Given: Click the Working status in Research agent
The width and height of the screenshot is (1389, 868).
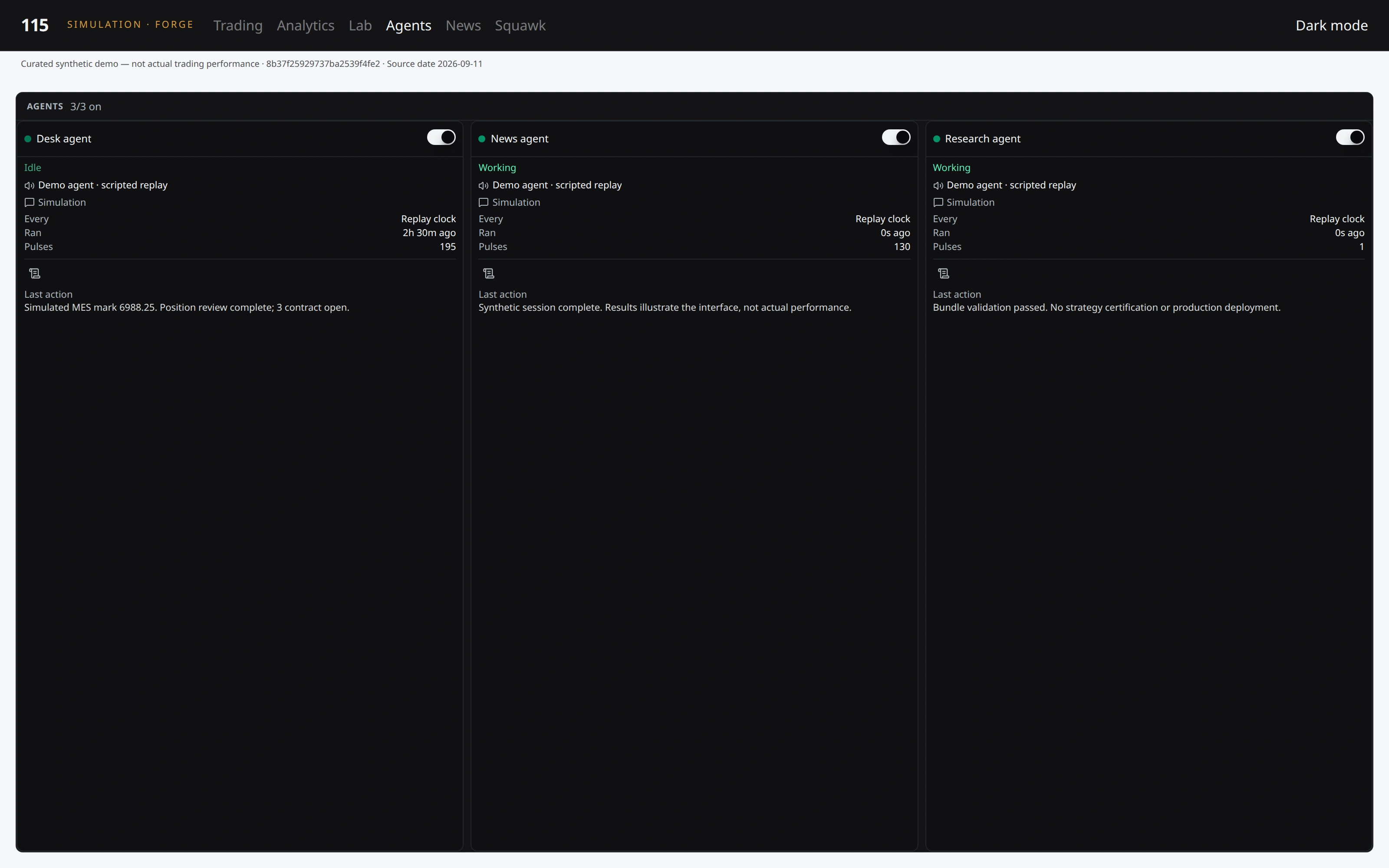Looking at the screenshot, I should coord(951,168).
